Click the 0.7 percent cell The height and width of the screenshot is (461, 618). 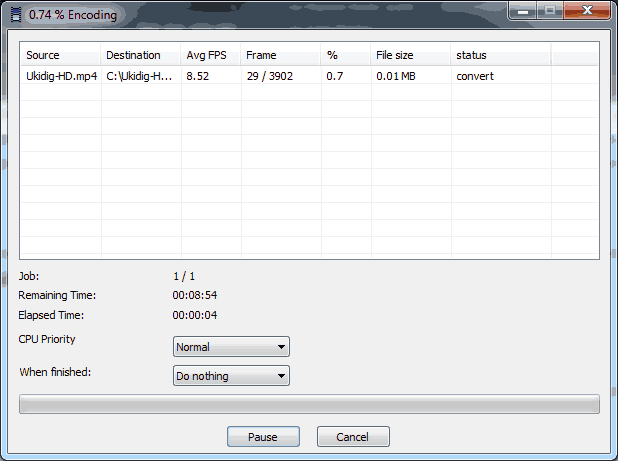coord(335,76)
